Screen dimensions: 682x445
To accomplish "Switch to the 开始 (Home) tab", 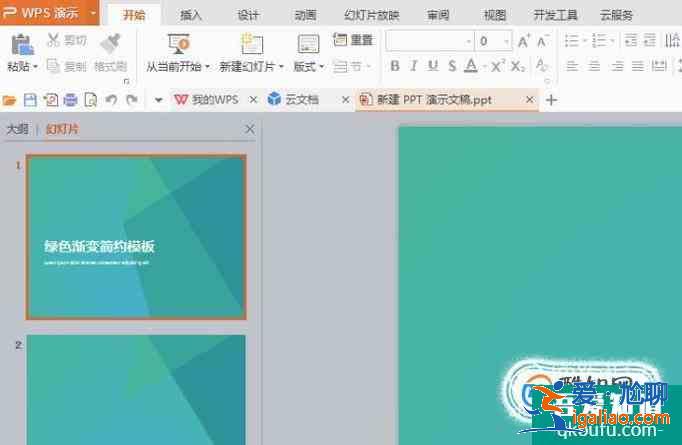I will tap(134, 15).
